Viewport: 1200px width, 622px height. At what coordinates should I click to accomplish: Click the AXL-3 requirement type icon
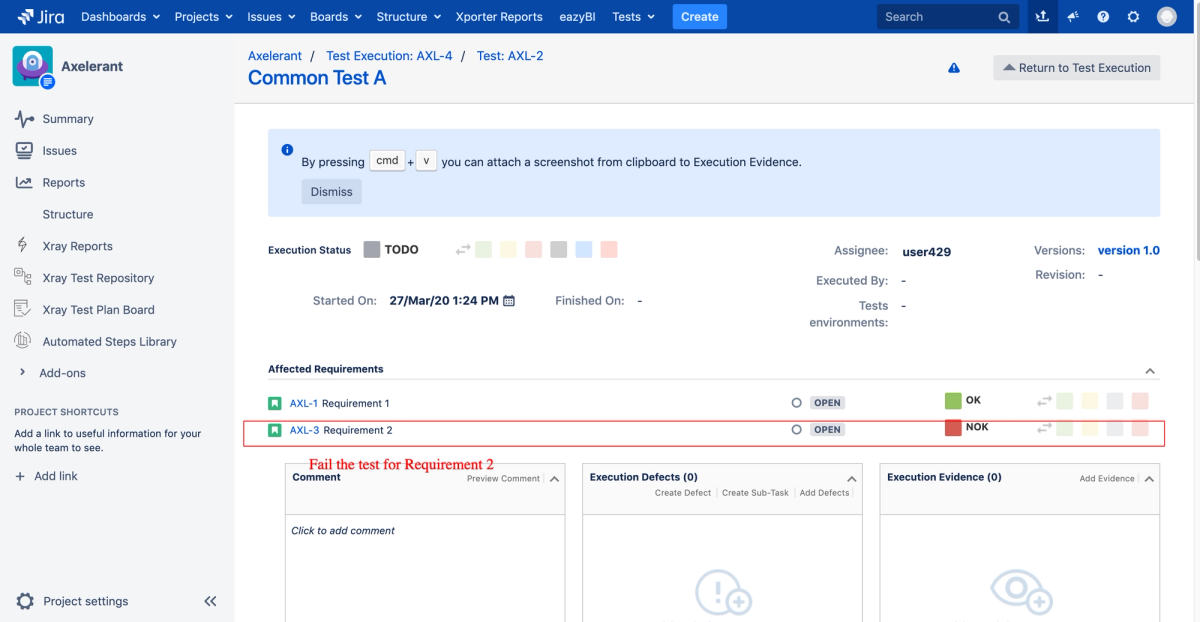(x=274, y=430)
